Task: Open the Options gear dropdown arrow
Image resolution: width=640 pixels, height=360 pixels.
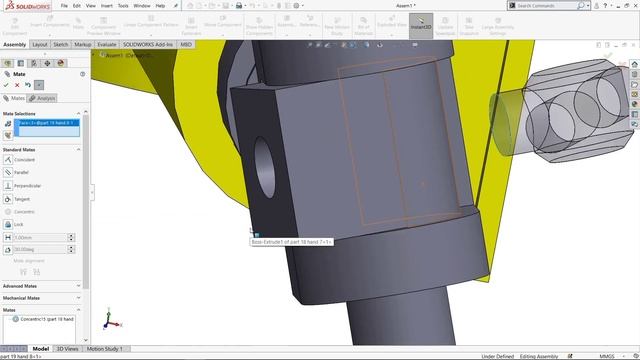Action: [x=302, y=6]
